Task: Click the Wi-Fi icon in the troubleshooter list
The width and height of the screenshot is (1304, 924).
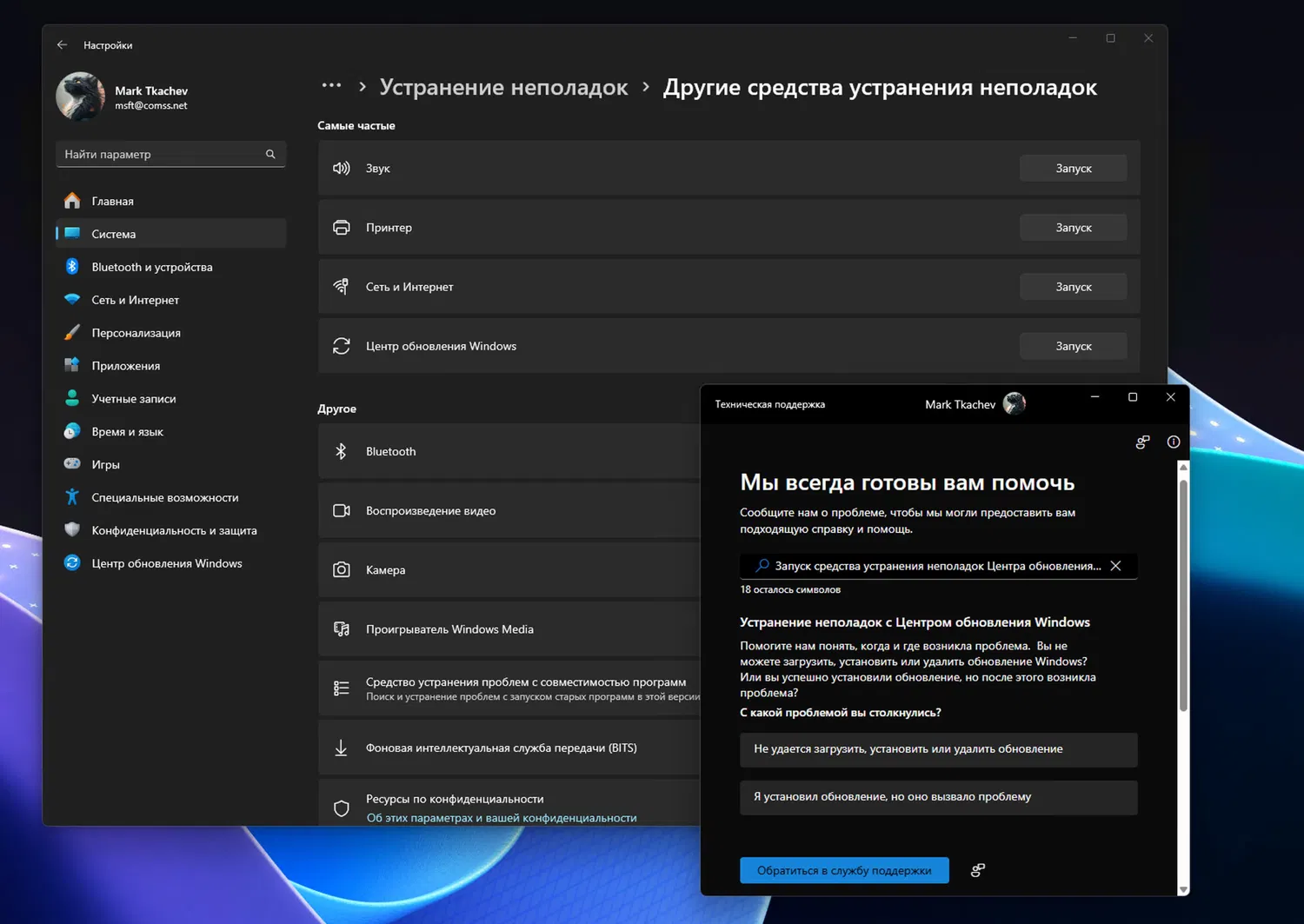Action: [342, 286]
